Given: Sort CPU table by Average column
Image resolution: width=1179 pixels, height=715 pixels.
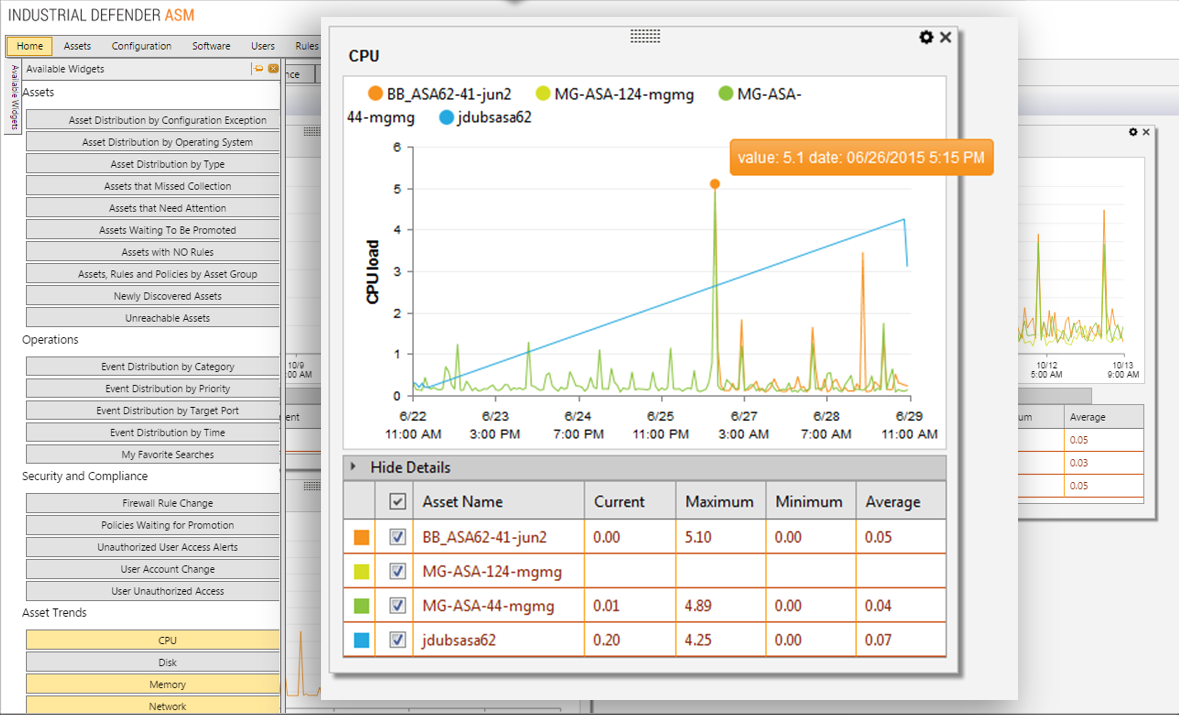Looking at the screenshot, I should tap(901, 501).
